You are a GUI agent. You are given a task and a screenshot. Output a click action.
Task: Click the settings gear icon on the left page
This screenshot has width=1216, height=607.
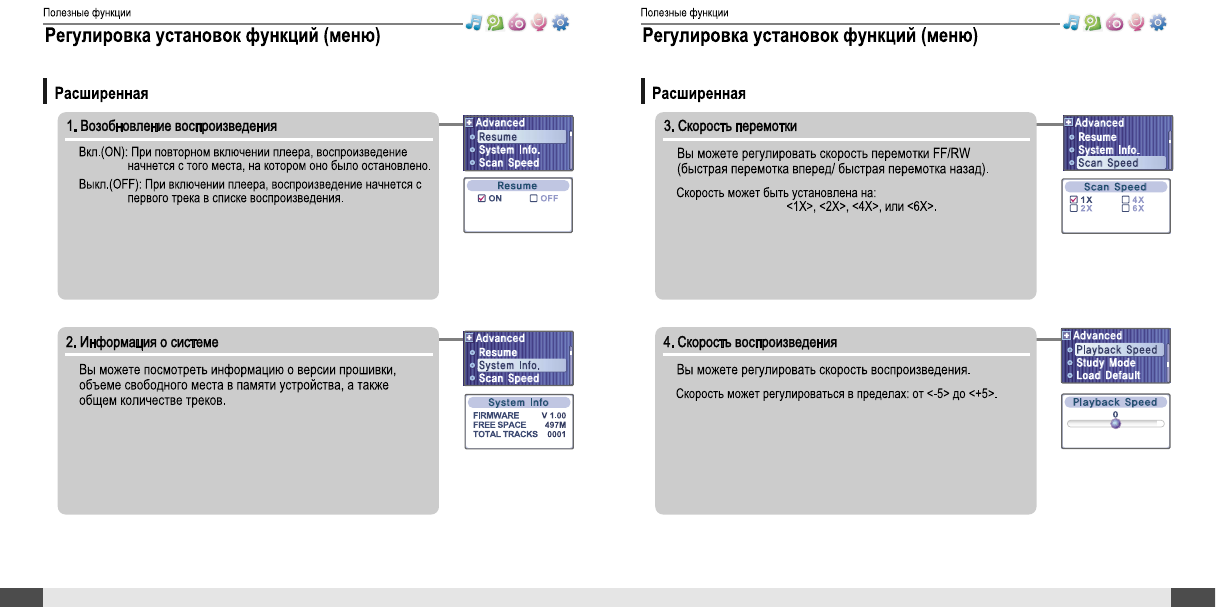pyautogui.click(x=560, y=22)
